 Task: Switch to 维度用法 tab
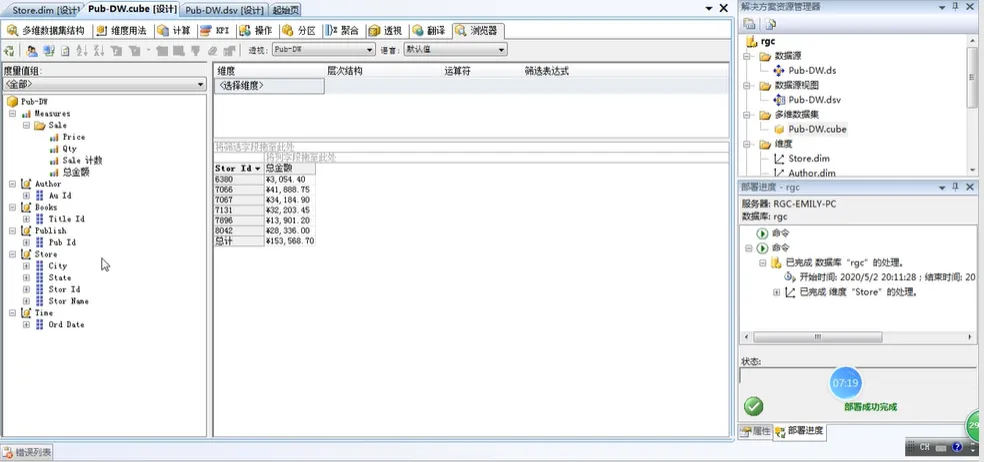(x=122, y=30)
